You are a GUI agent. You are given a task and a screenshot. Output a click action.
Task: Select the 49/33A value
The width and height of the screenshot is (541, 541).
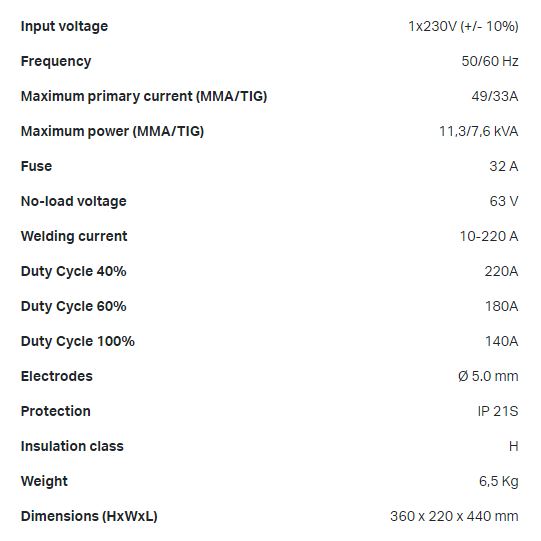tap(495, 96)
